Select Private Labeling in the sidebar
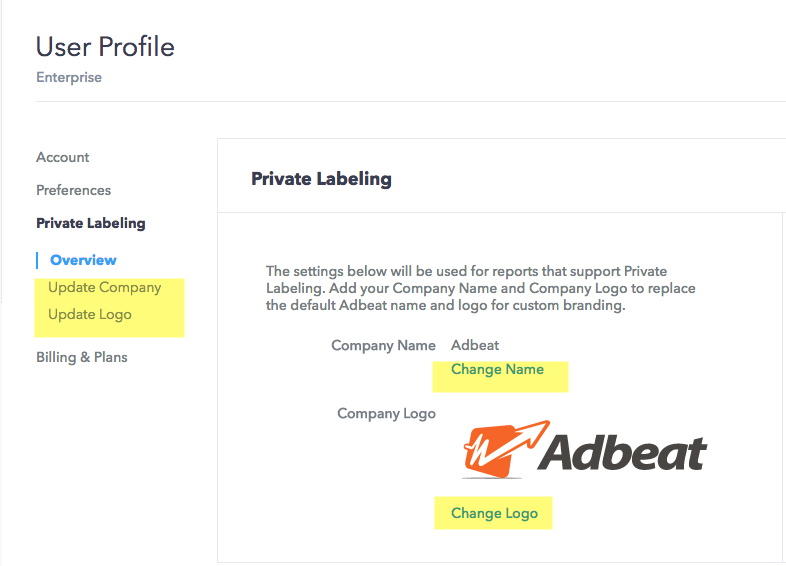 pos(91,223)
